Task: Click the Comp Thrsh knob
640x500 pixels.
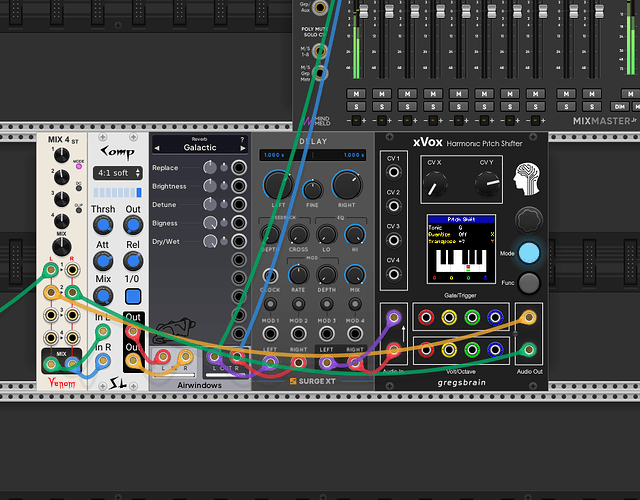Action: tap(103, 229)
